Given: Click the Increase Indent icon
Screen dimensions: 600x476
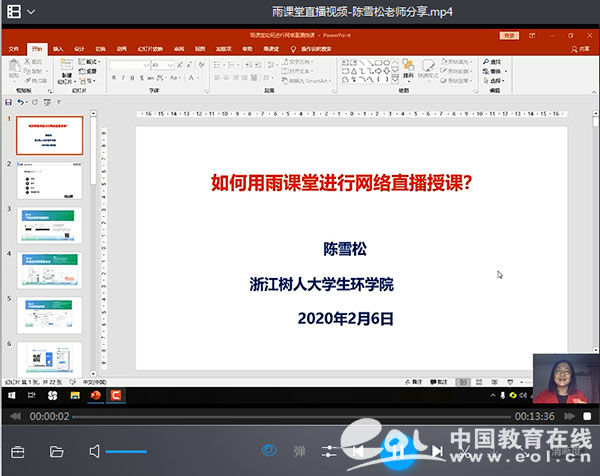Looking at the screenshot, I should coord(258,65).
